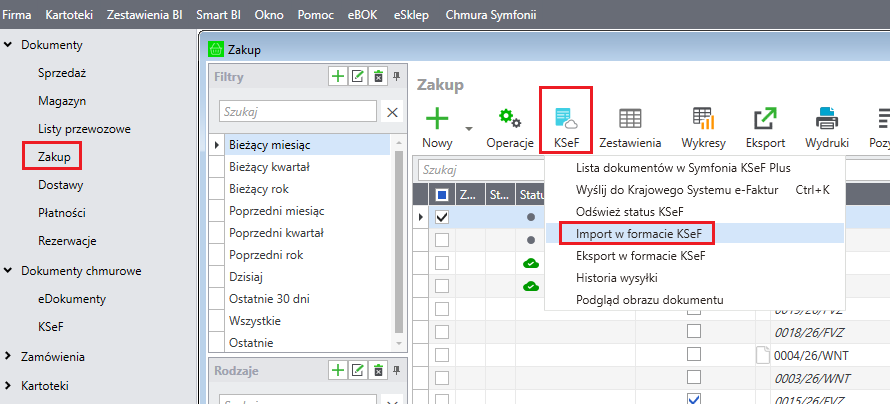Toggle the select-all header checkbox
The image size is (890, 404).
click(x=441, y=193)
